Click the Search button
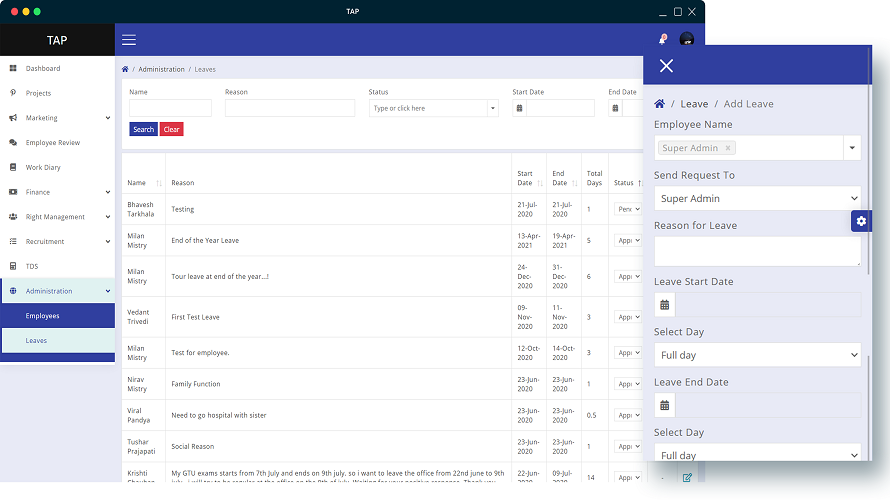Viewport: 890px width, 500px height. (x=144, y=129)
